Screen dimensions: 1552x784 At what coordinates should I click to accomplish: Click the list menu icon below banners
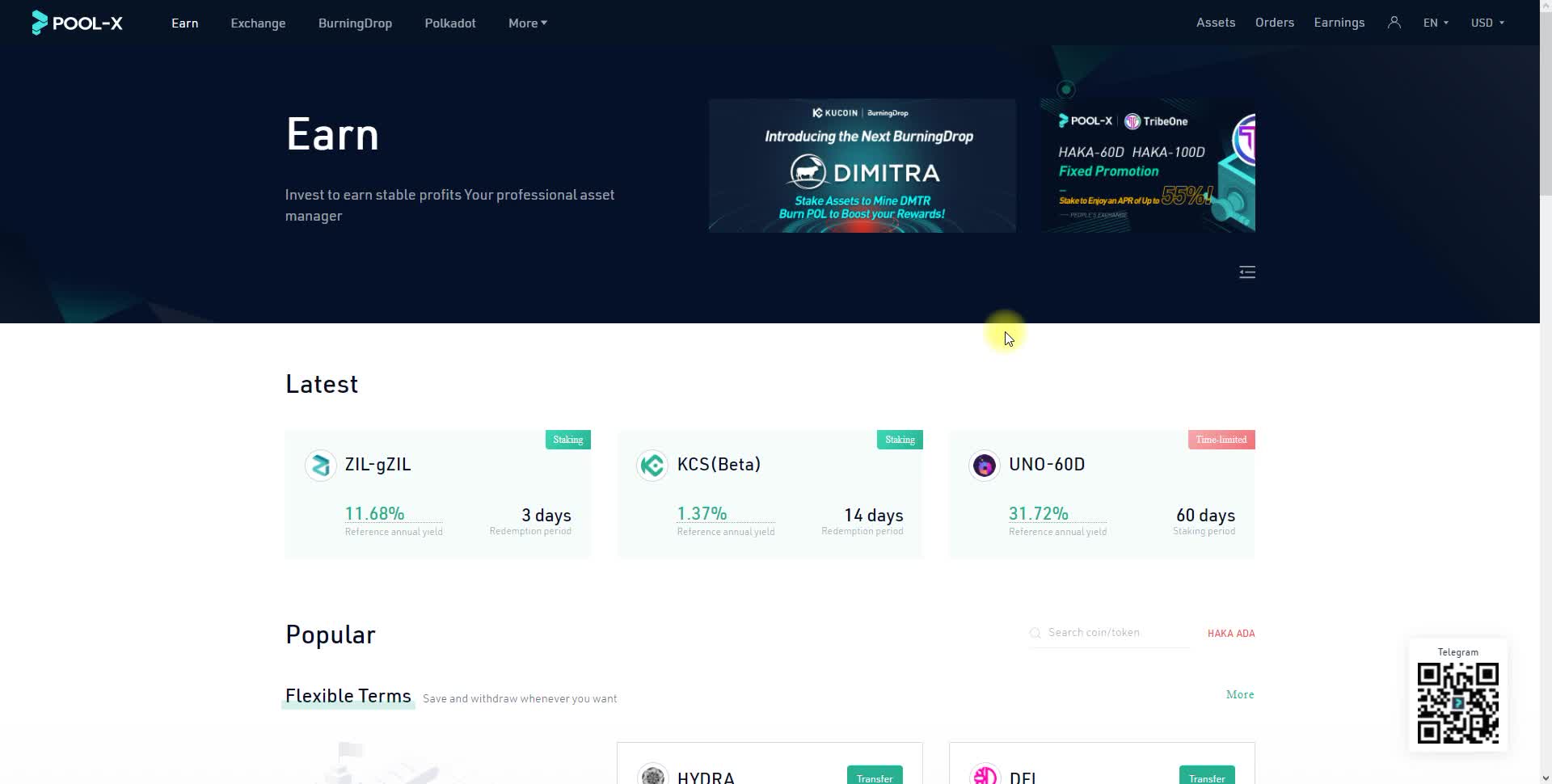point(1246,272)
